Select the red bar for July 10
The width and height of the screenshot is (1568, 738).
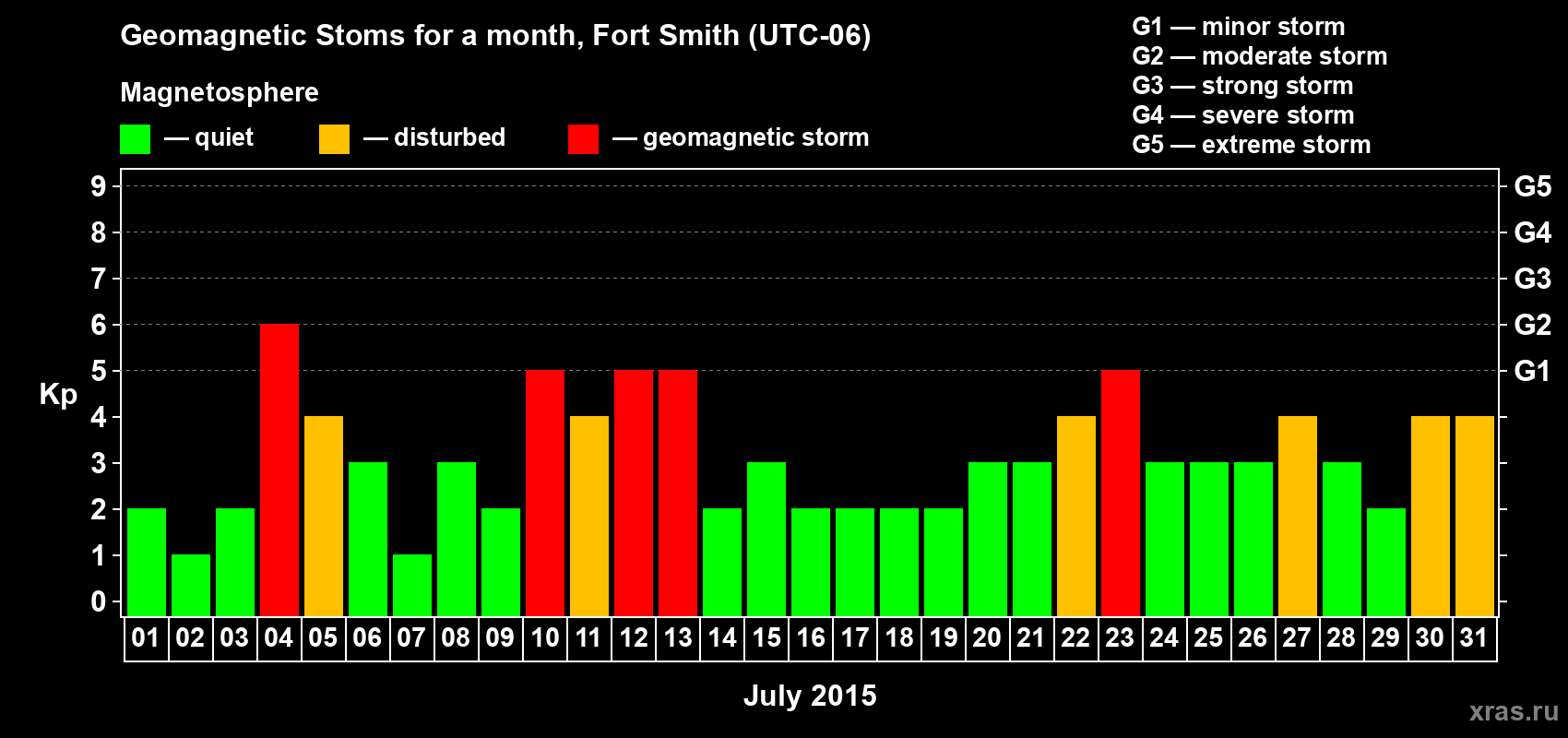coord(545,493)
